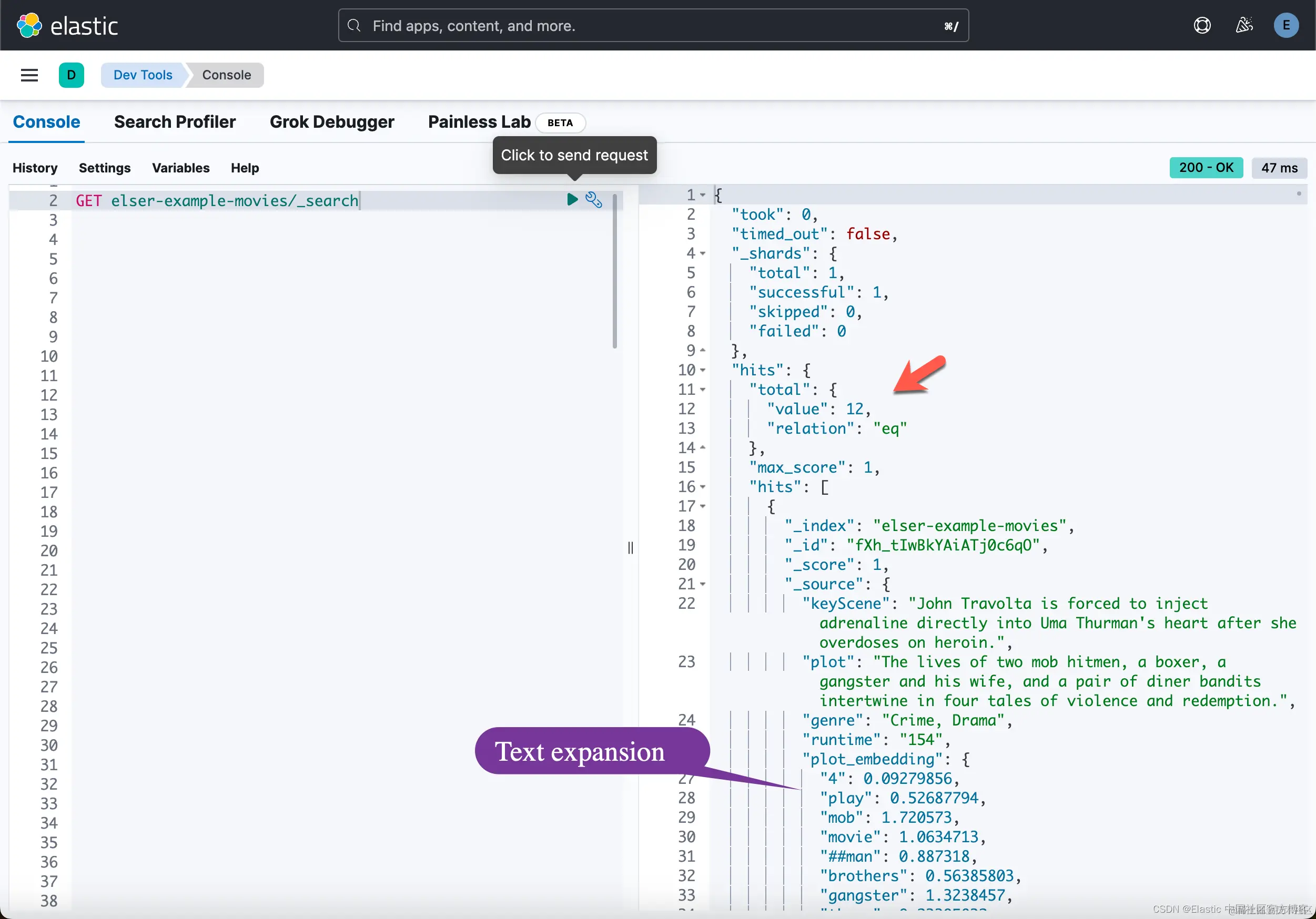Open the History link

tap(35, 168)
